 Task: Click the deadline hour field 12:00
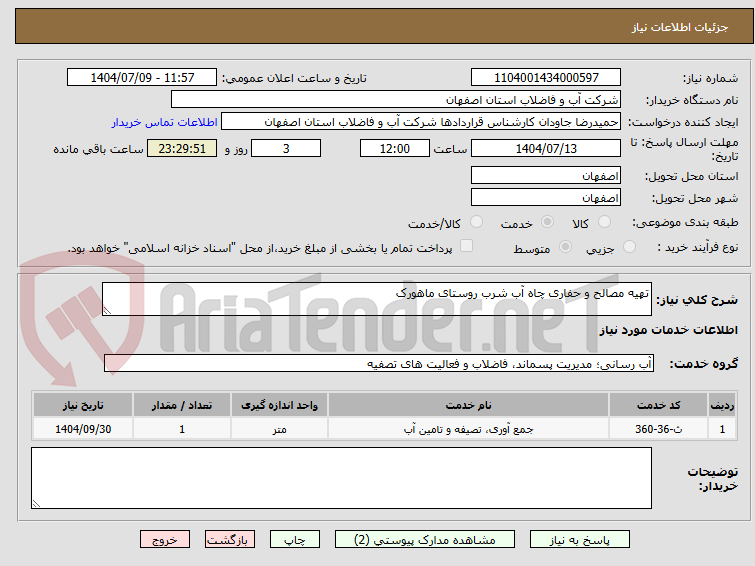point(394,148)
